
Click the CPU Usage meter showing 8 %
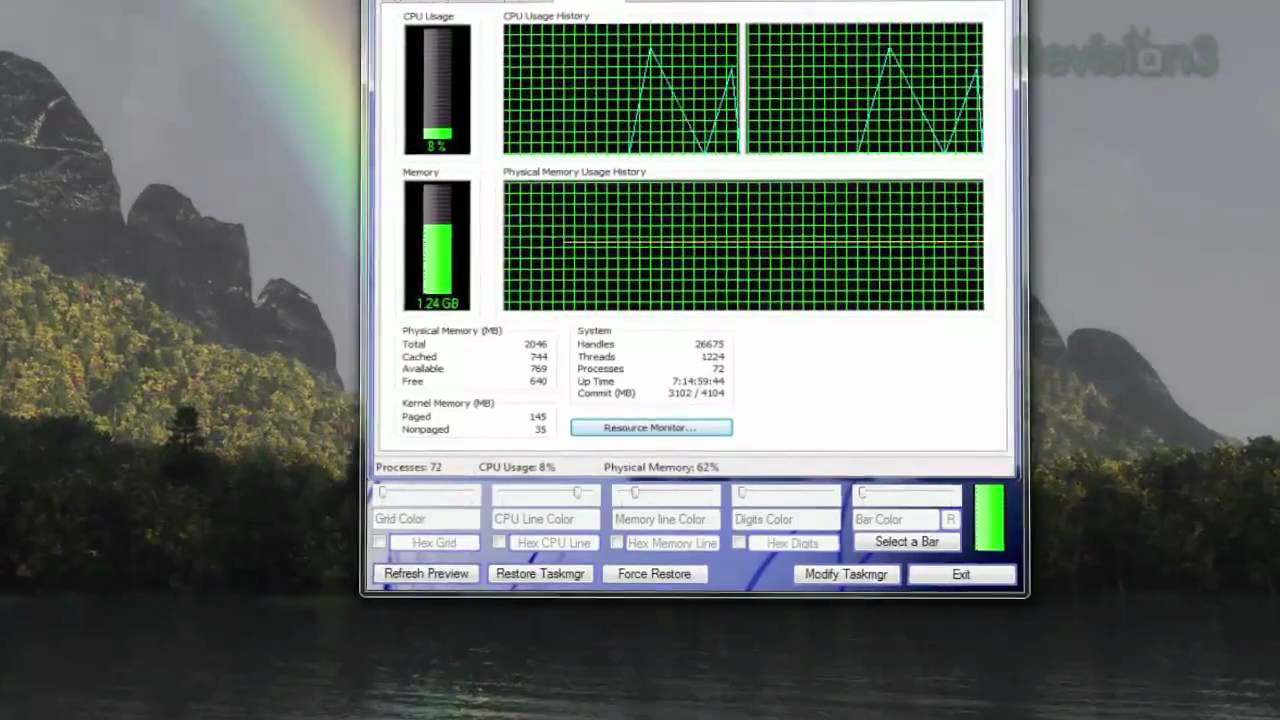[x=437, y=89]
